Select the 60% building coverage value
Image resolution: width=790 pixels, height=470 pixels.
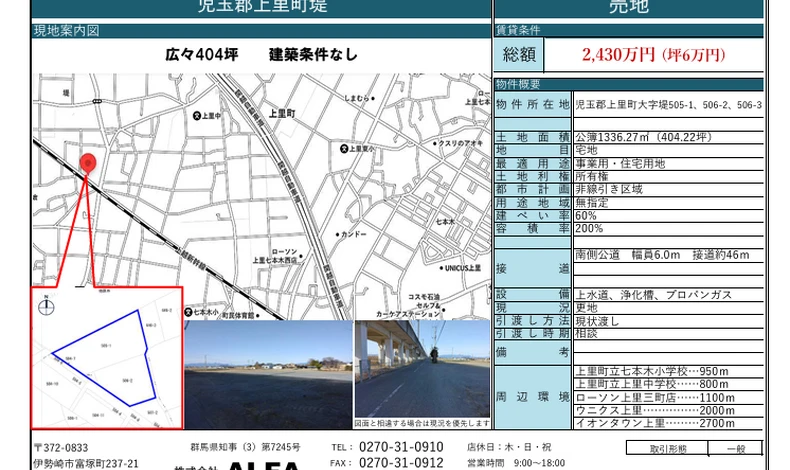(585, 216)
